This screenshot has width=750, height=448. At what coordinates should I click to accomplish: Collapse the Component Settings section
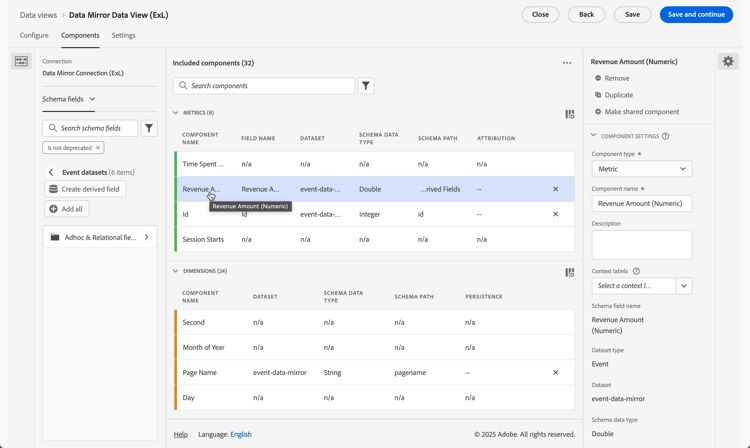pos(594,136)
